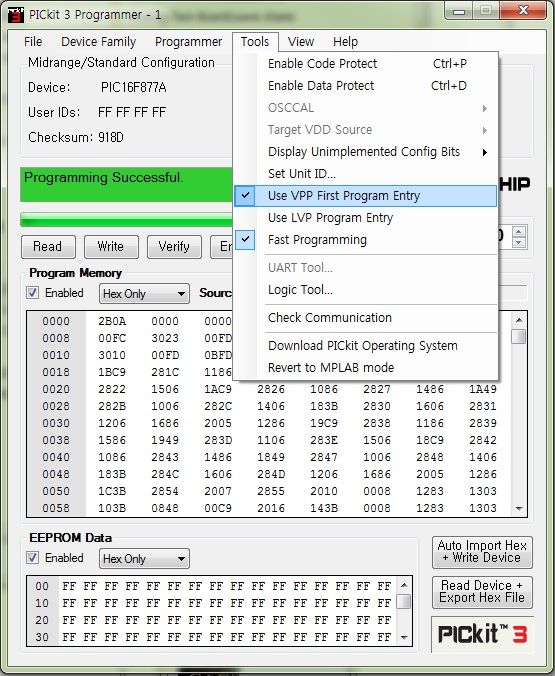This screenshot has width=555, height=676.
Task: Select program memory cell 00FC
Action: pyautogui.click(x=112, y=338)
